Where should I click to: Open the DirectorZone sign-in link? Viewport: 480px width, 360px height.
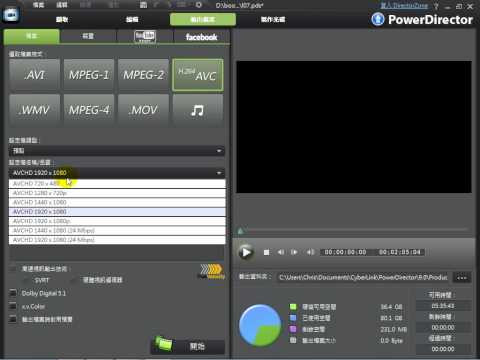[404, 6]
